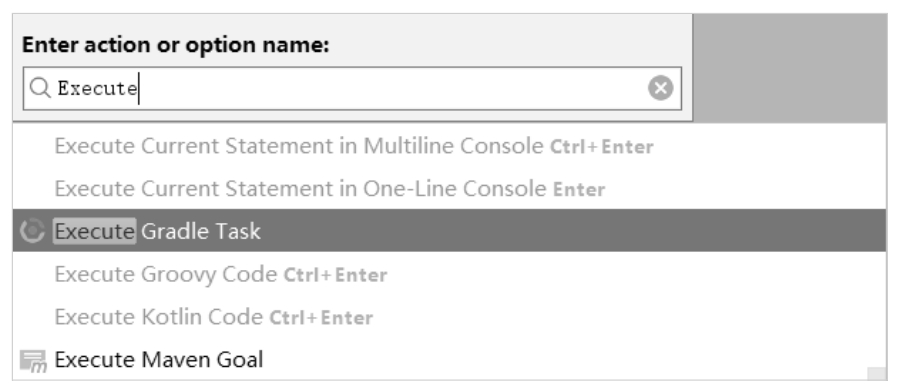Click the Ctrl+Enter hint next to Groovy Code
This screenshot has height=392, width=900.
point(335,275)
